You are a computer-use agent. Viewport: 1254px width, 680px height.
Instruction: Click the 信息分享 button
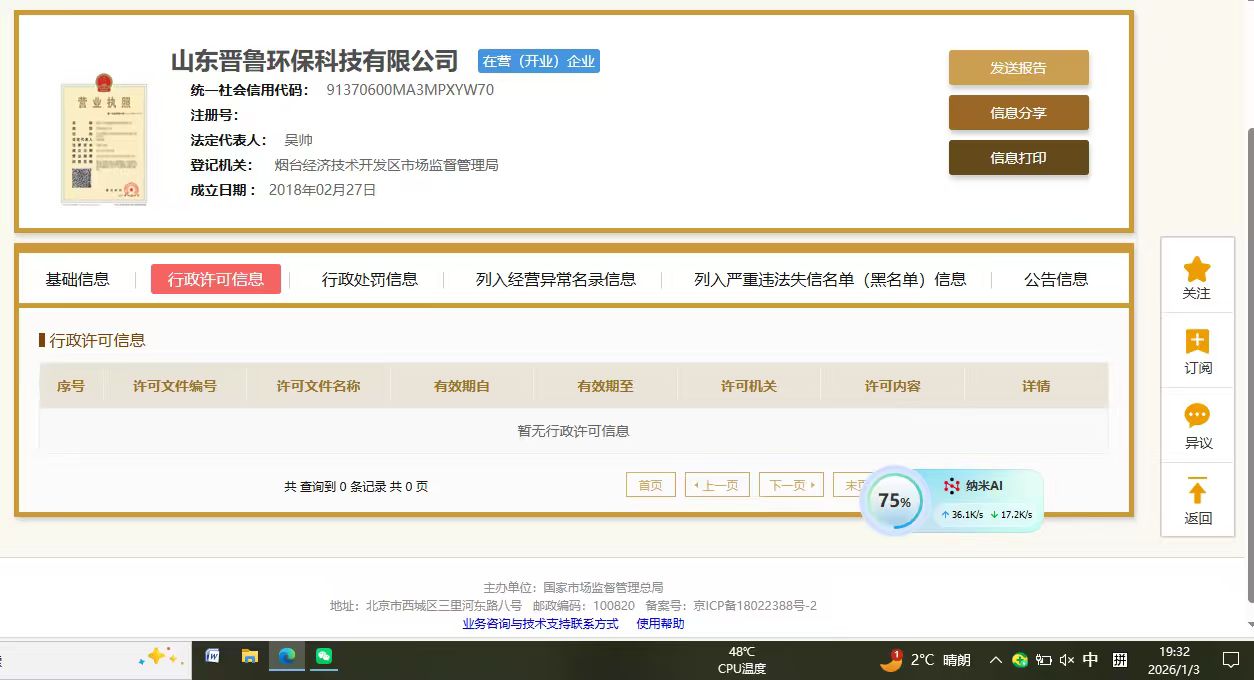pos(1018,113)
